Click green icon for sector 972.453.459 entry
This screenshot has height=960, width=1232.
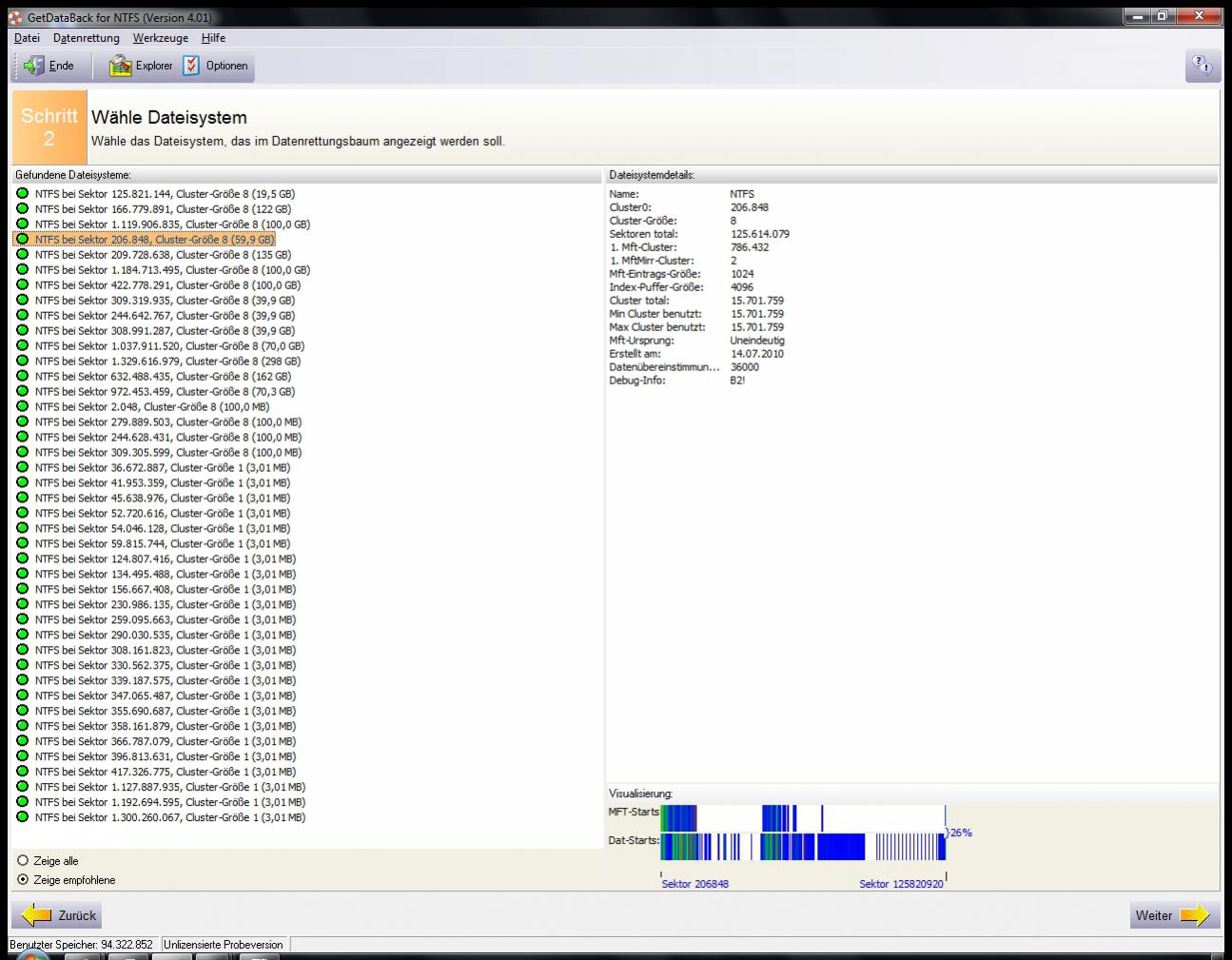coord(23,391)
